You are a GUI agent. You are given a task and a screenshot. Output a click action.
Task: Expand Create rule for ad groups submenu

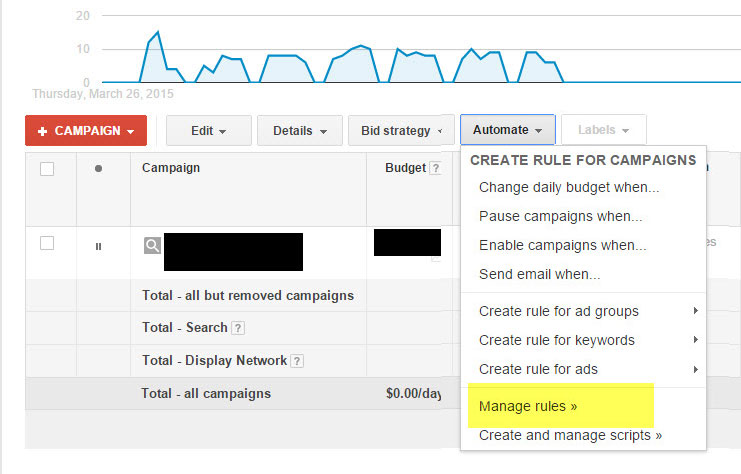point(583,311)
